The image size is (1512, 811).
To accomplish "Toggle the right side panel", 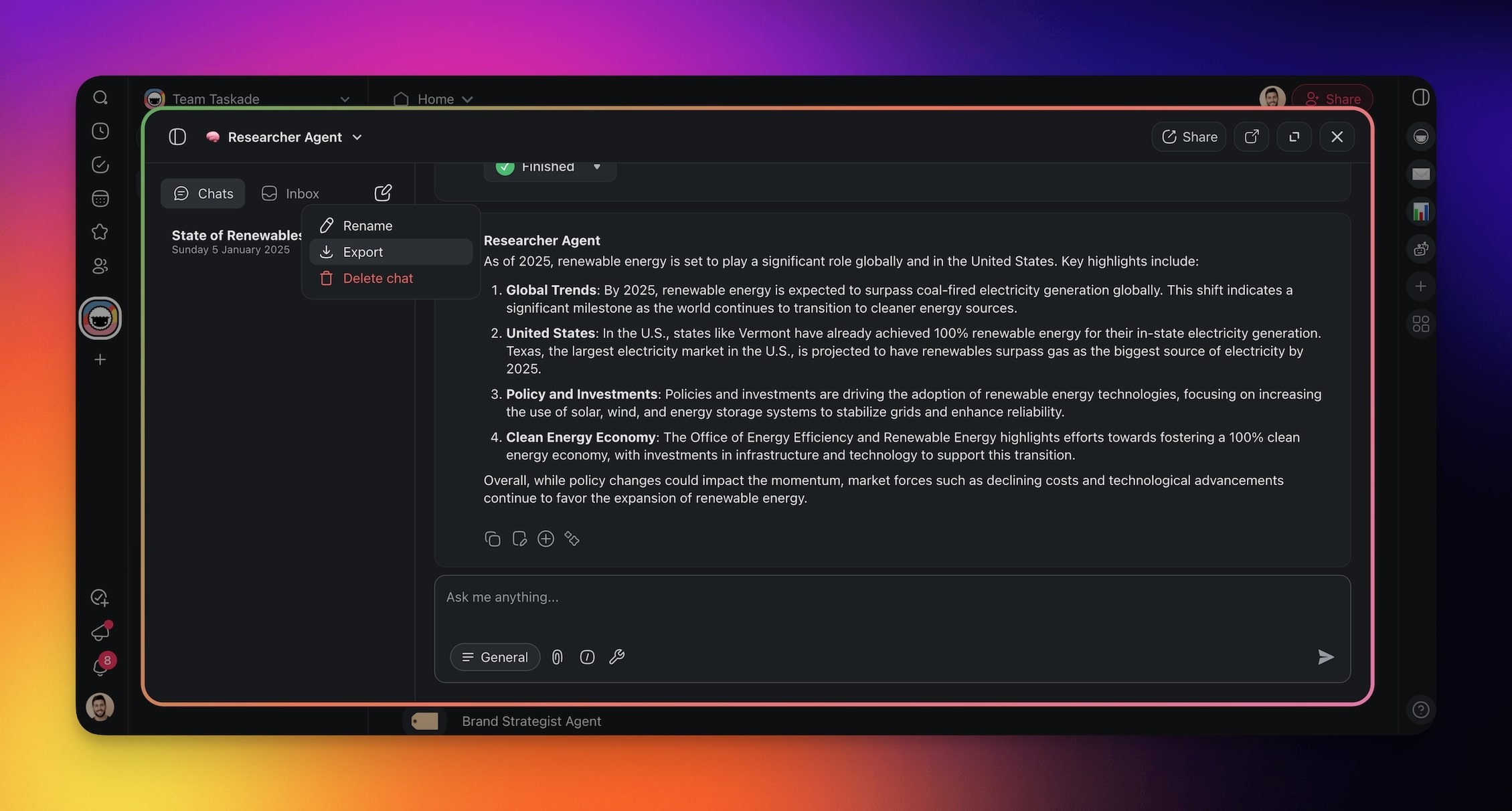I will coord(1420,98).
